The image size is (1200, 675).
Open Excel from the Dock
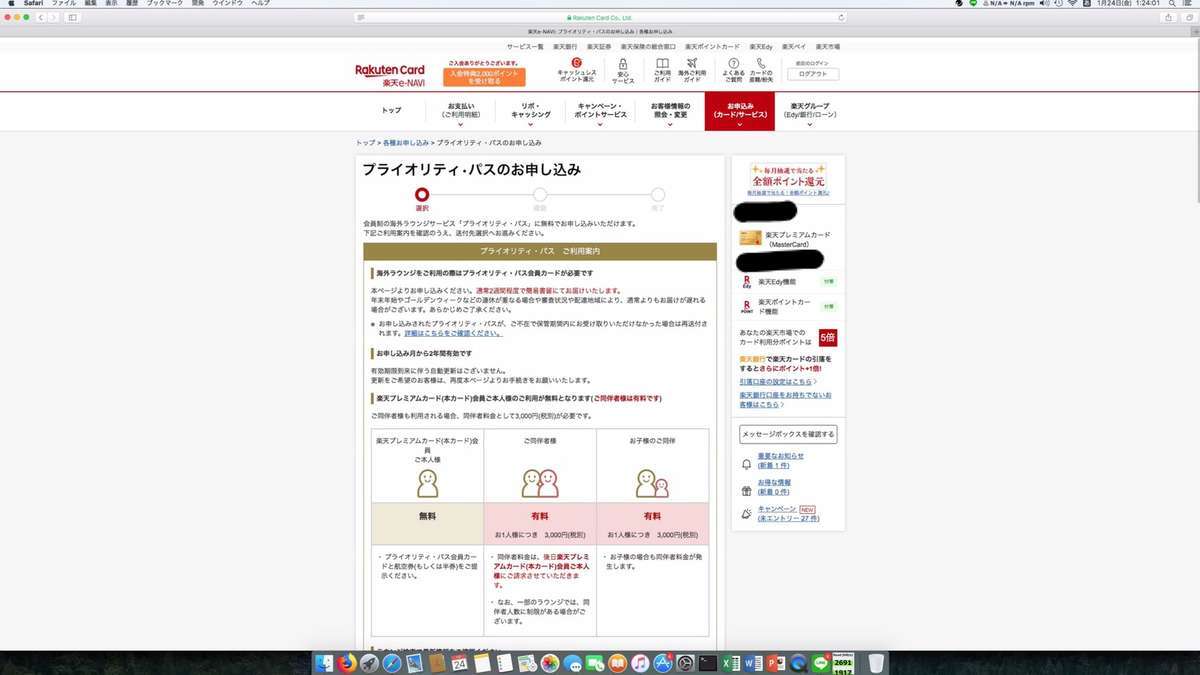[x=731, y=662]
